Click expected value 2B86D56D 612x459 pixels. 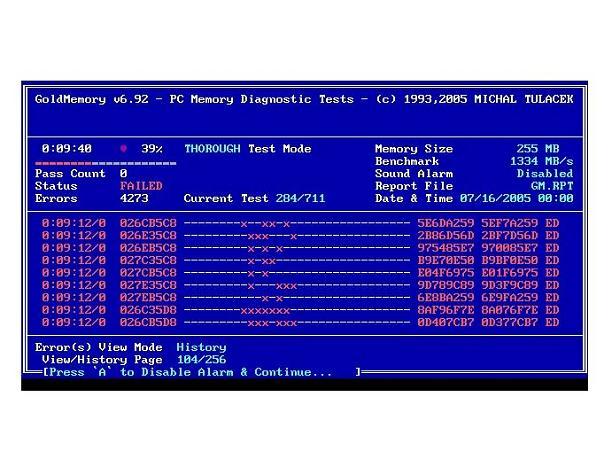coord(445,236)
